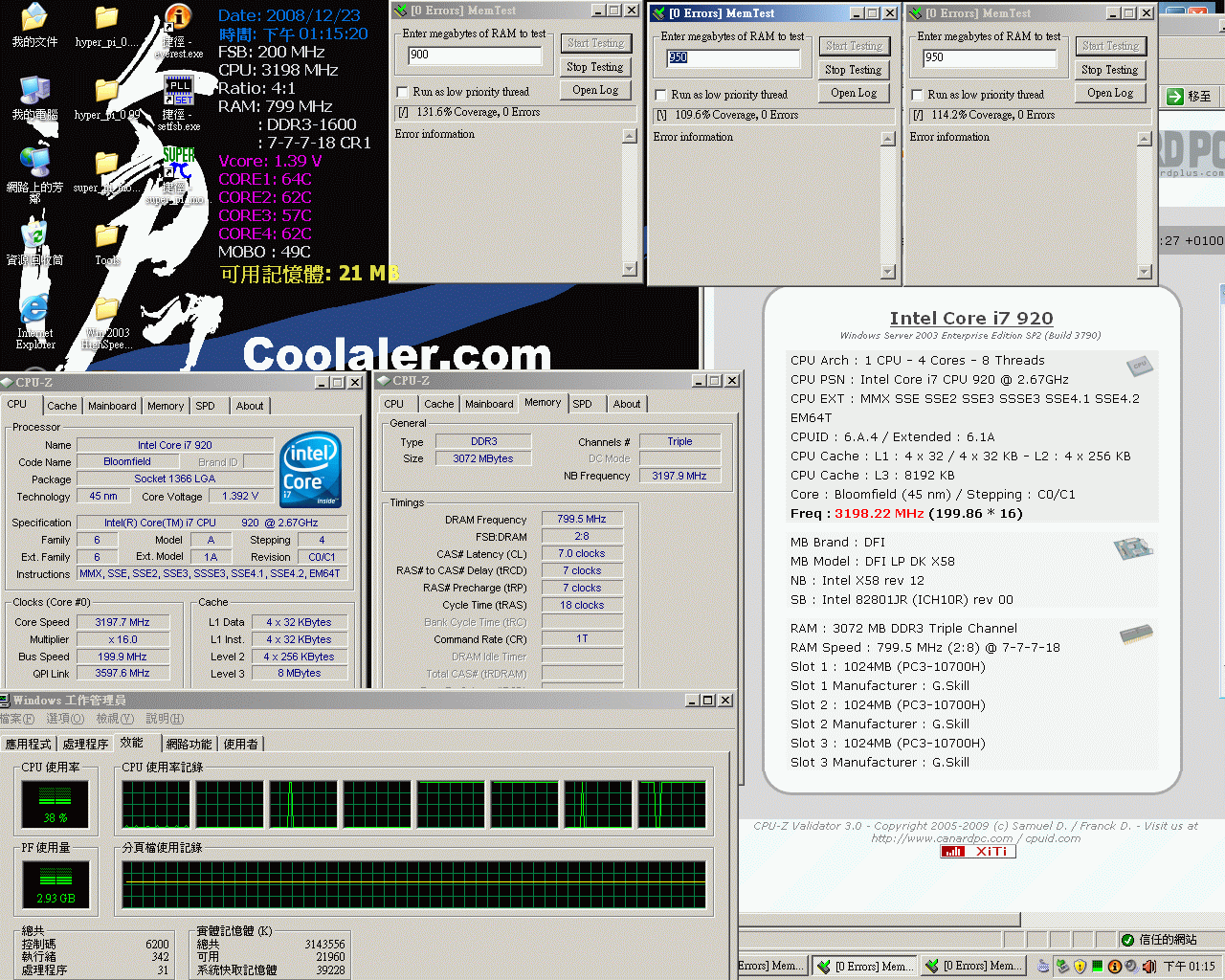
Task: Switch to Mainboard tab in CPU-Z processor window
Action: 112,406
